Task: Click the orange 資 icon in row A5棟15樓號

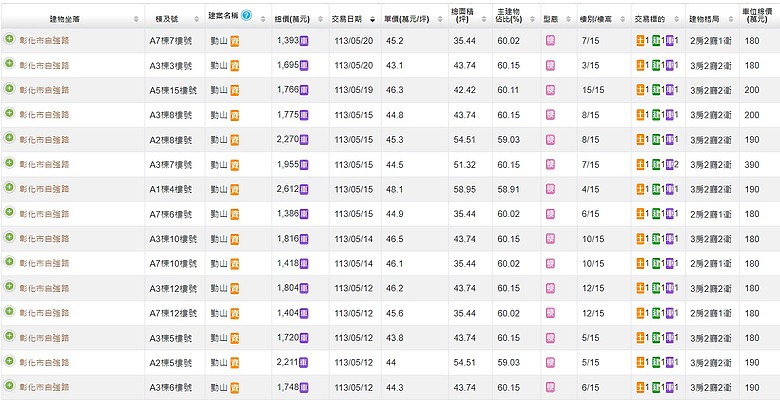Action: click(x=234, y=91)
